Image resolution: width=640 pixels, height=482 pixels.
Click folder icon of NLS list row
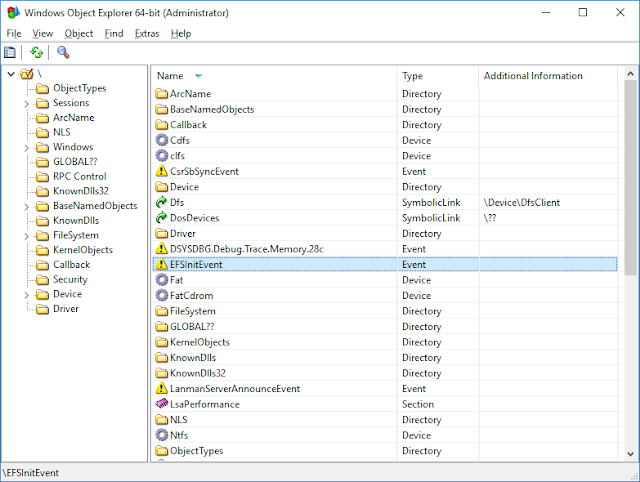click(x=162, y=420)
